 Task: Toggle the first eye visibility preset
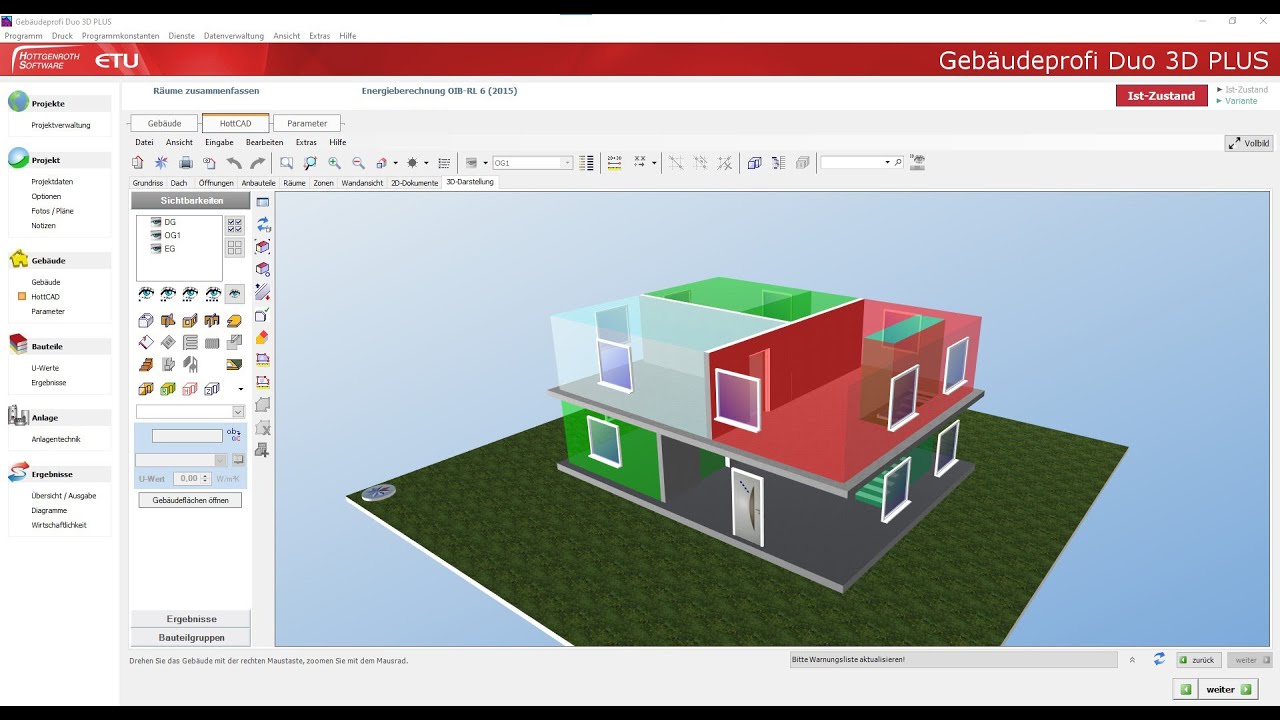point(146,293)
